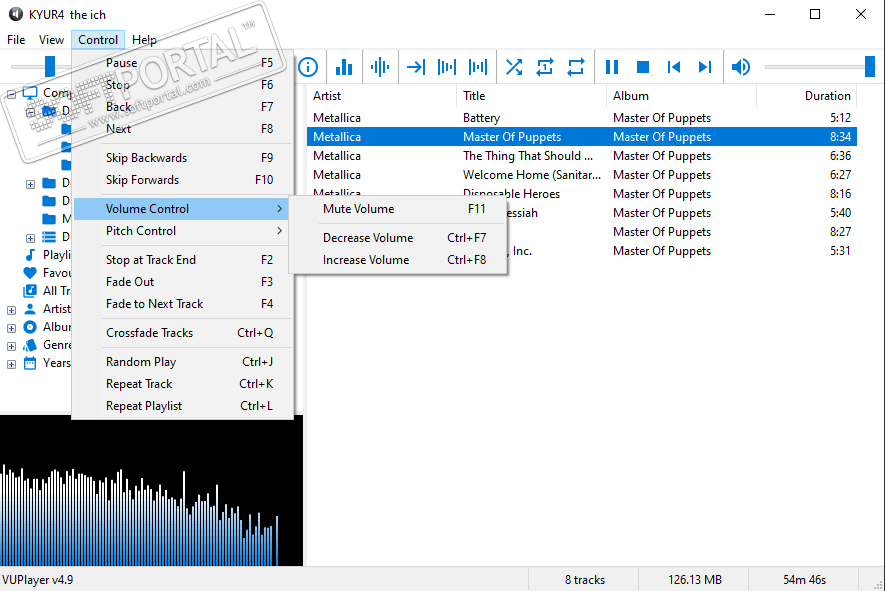This screenshot has height=591, width=885.
Task: Open the track information icon
Action: click(x=308, y=67)
